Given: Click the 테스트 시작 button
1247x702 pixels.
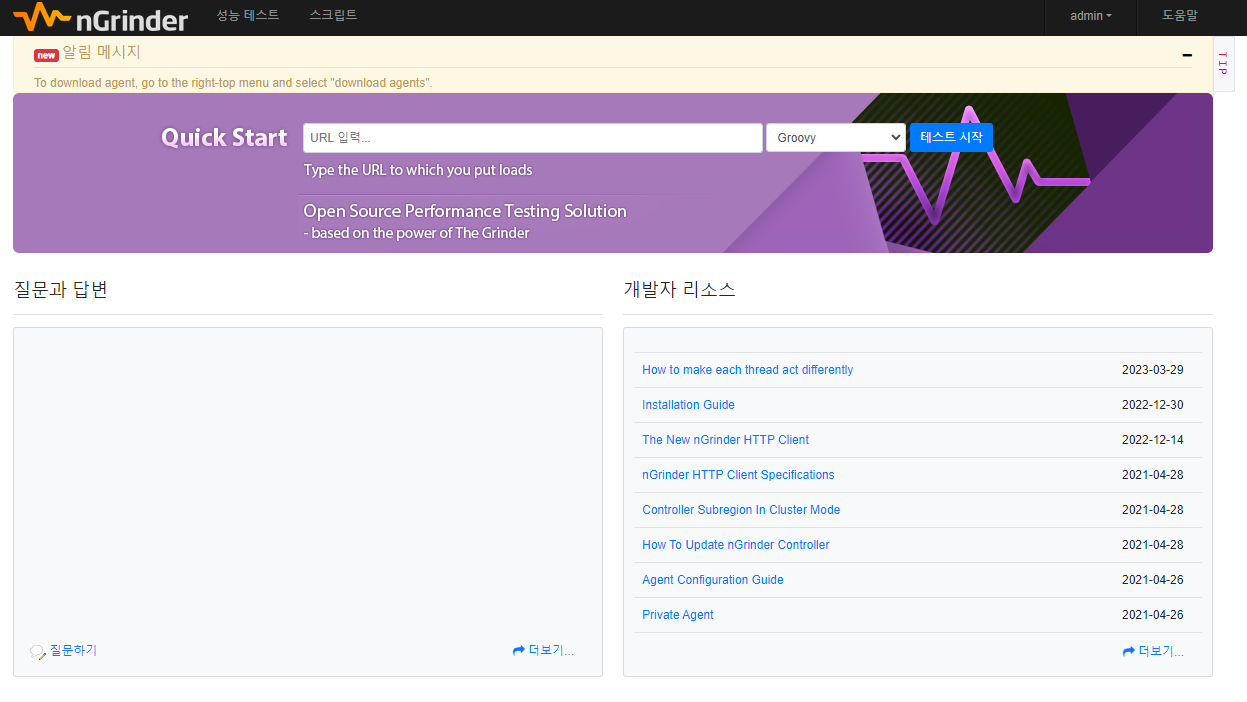Looking at the screenshot, I should pyautogui.click(x=951, y=137).
